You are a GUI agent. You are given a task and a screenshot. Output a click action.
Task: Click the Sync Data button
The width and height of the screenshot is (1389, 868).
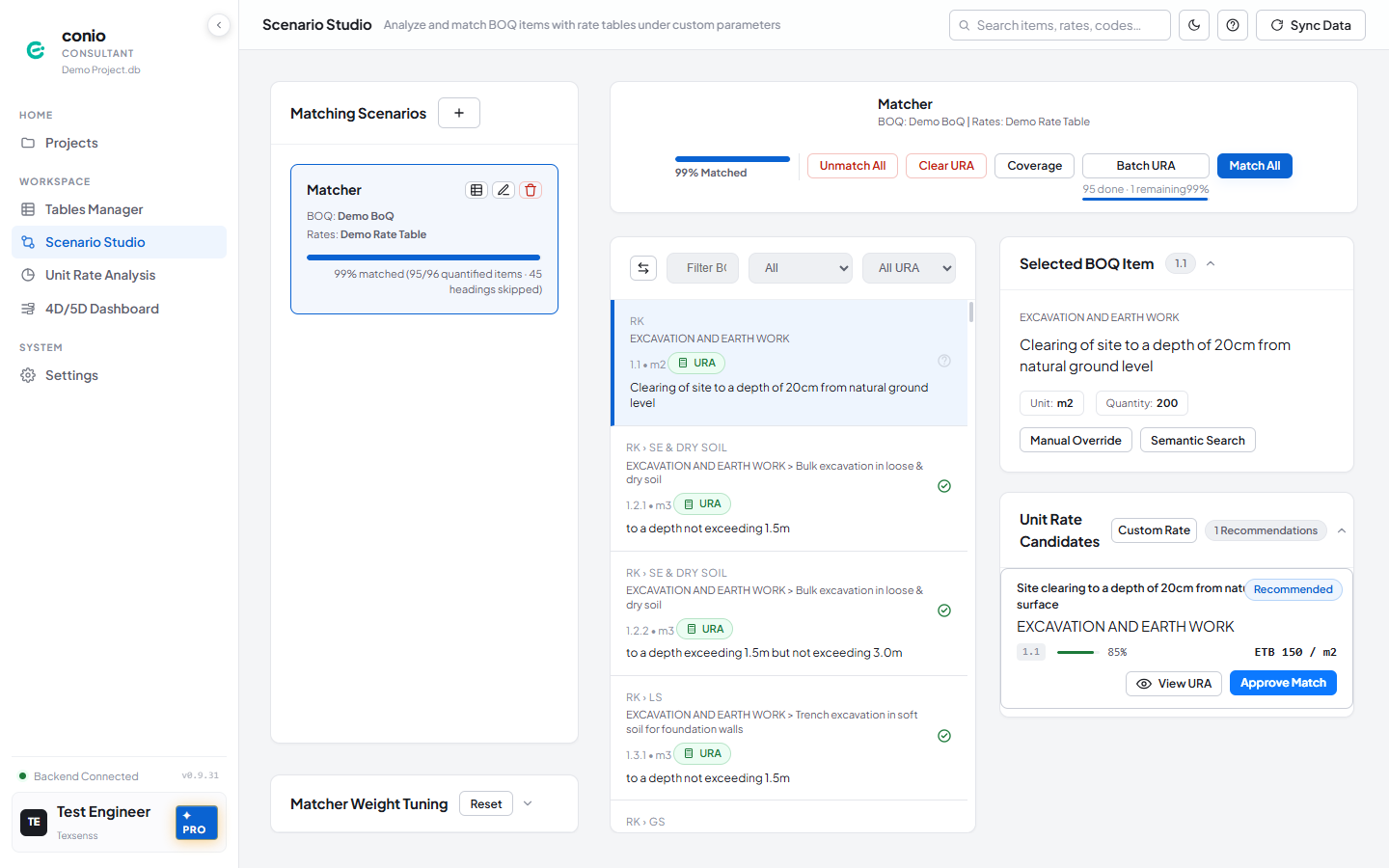(1310, 25)
